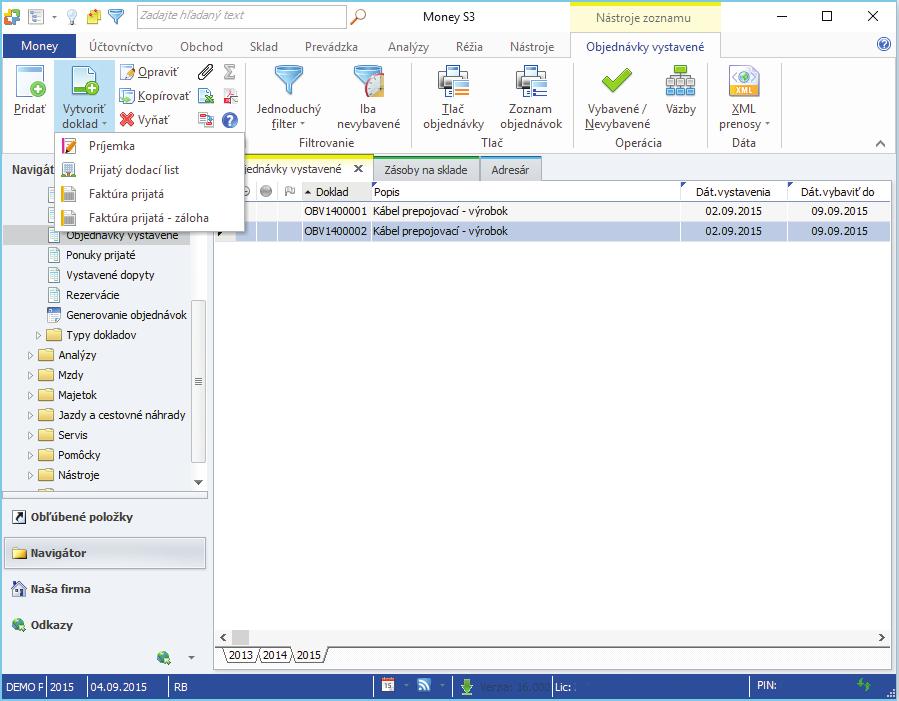The image size is (899, 701).
Task: Close the Objednávky vystavené tab
Action: (x=358, y=169)
